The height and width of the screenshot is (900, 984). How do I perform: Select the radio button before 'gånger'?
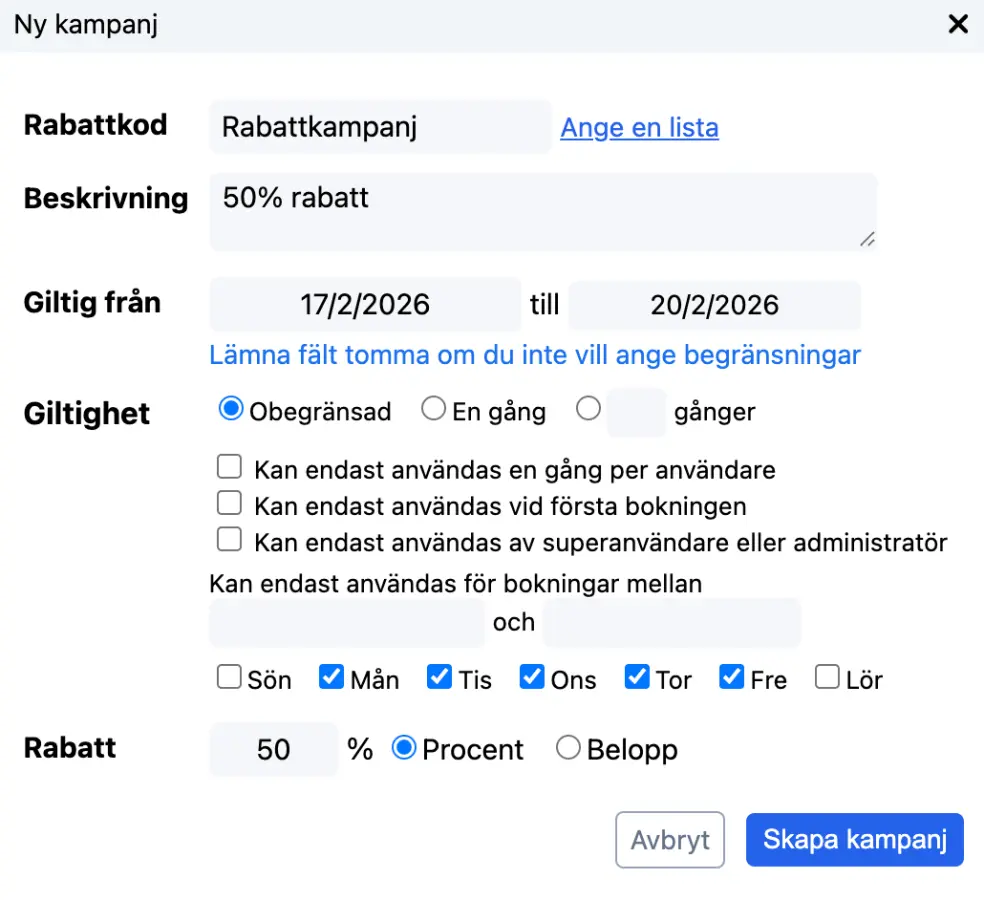pyautogui.click(x=589, y=409)
